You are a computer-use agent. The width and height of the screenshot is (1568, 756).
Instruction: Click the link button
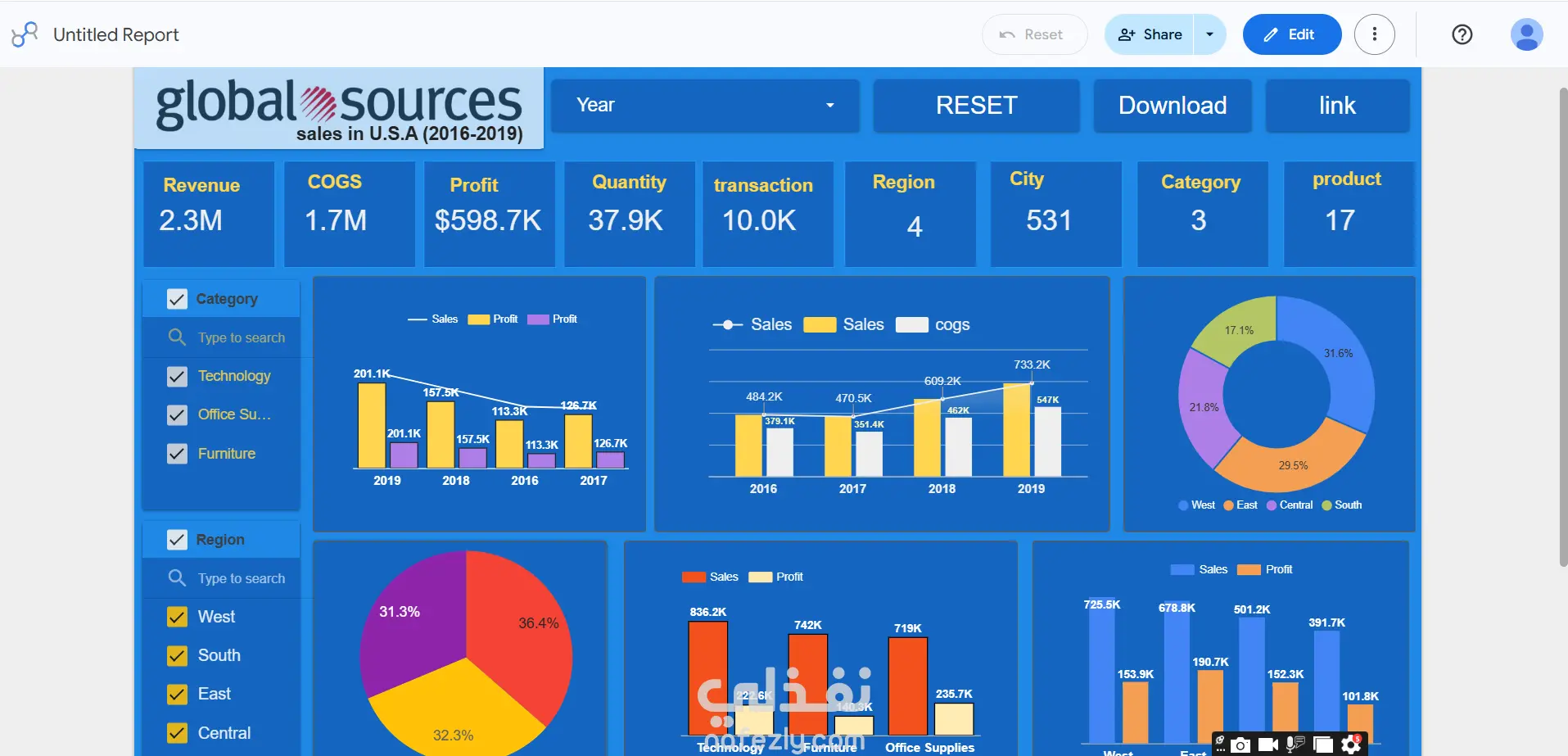[1337, 106]
